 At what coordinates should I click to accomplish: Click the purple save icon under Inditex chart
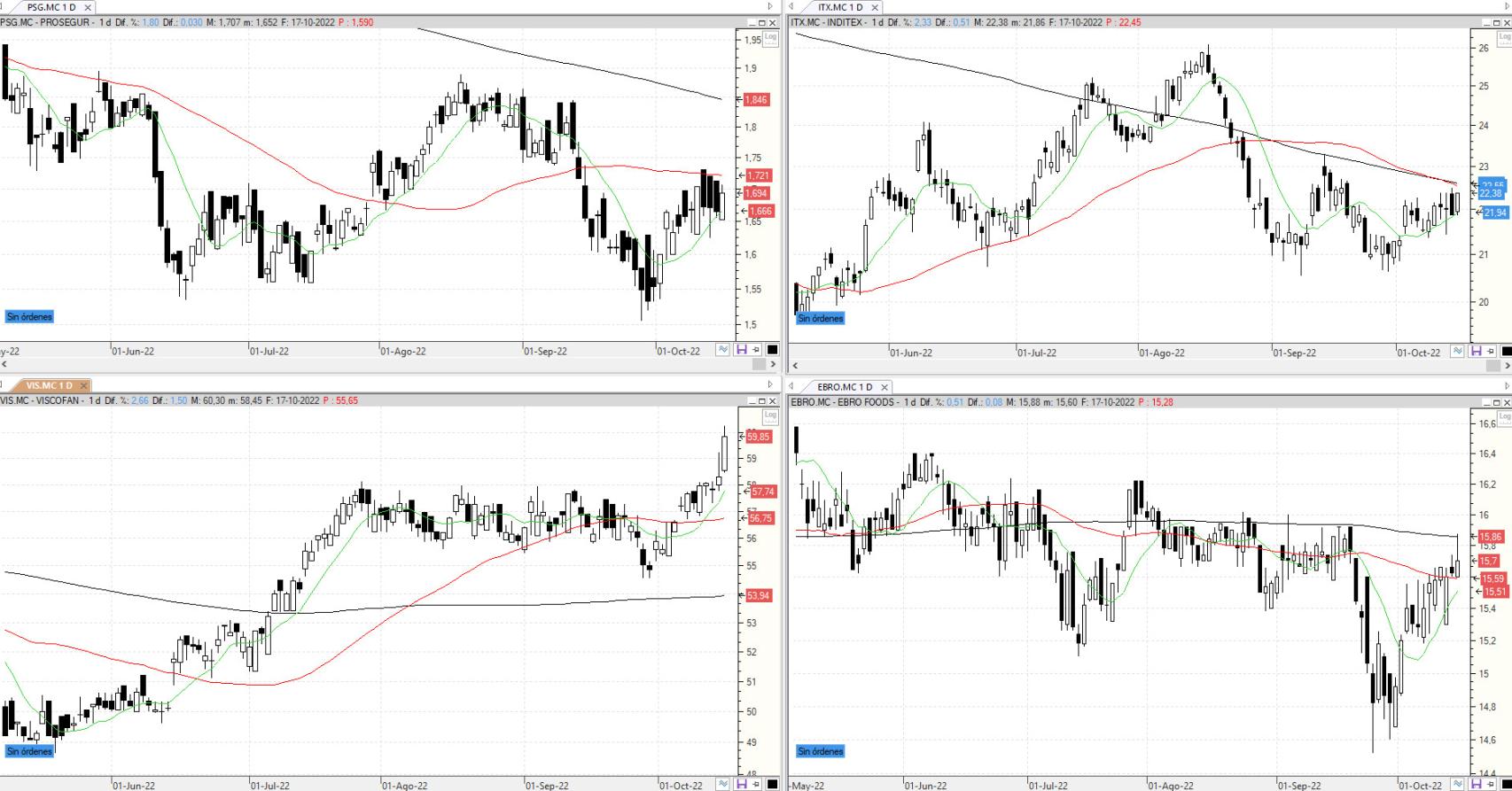(x=1476, y=352)
